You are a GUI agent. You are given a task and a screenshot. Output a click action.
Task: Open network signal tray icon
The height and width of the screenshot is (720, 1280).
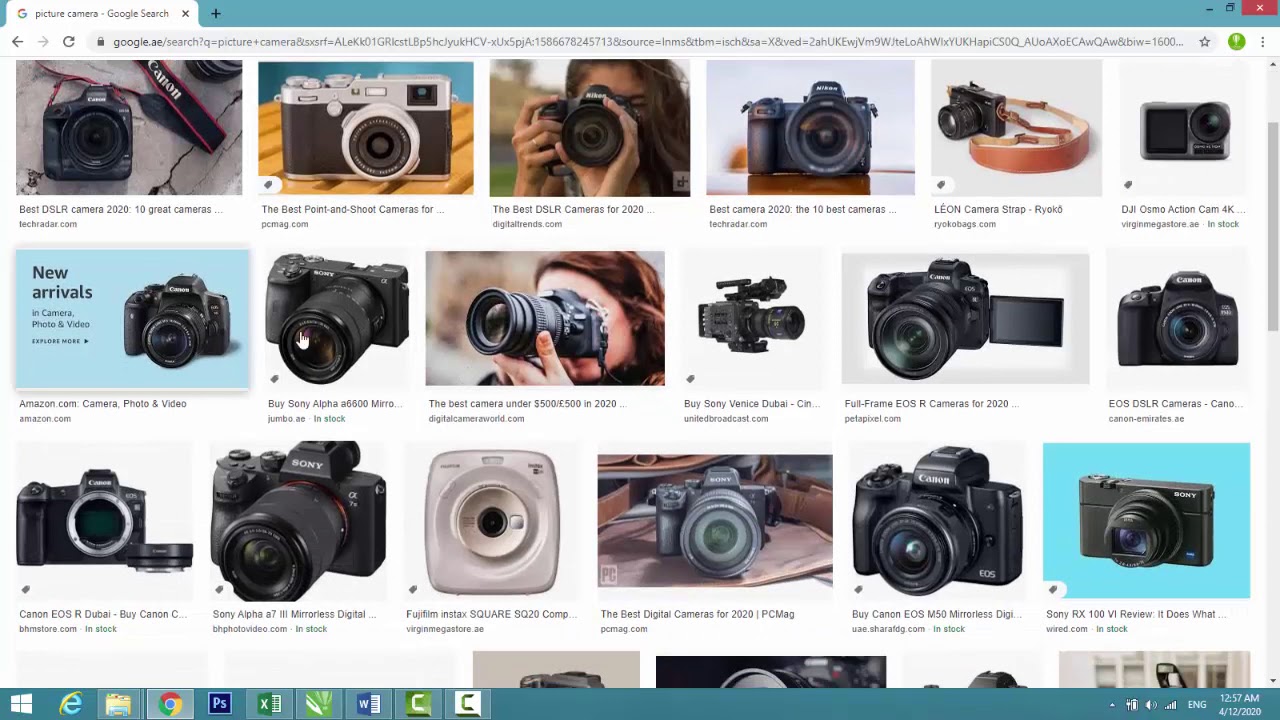click(1170, 705)
